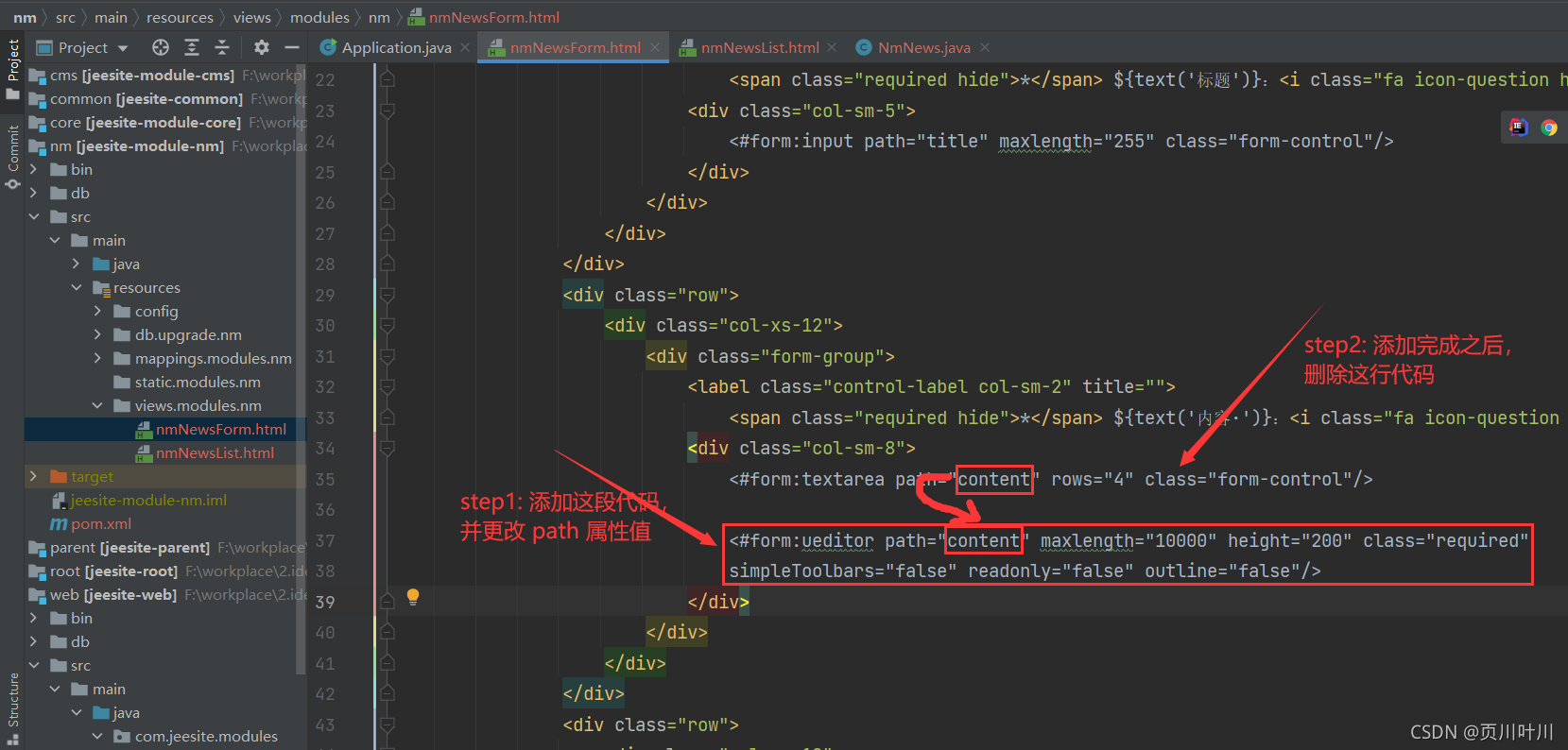Expand the mappings.modules.nm folder
Screen dimensions: 1568x750
97,358
